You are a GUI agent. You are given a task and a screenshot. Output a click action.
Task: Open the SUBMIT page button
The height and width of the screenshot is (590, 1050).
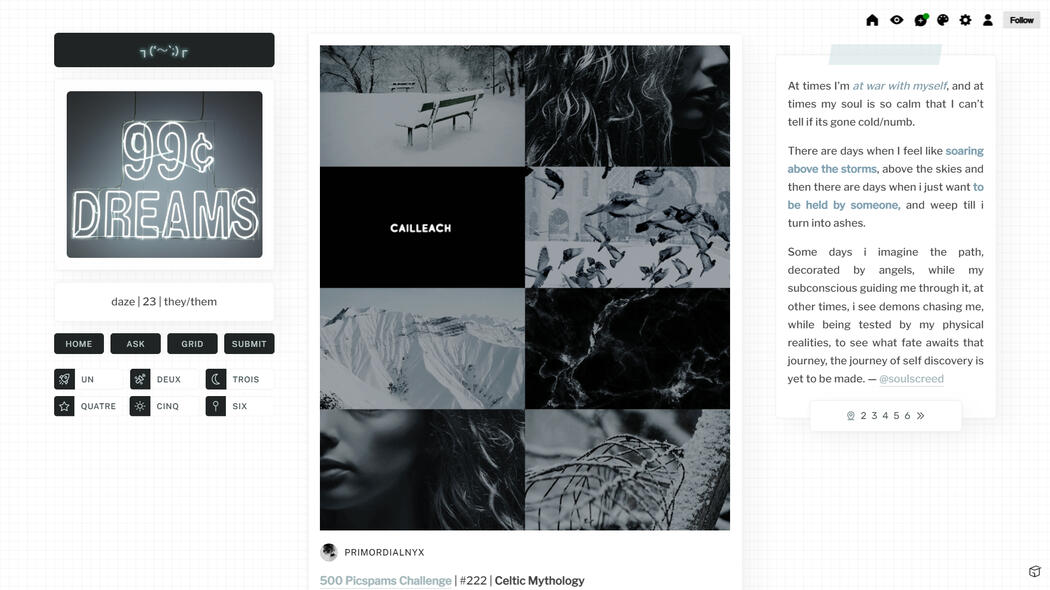(x=249, y=344)
